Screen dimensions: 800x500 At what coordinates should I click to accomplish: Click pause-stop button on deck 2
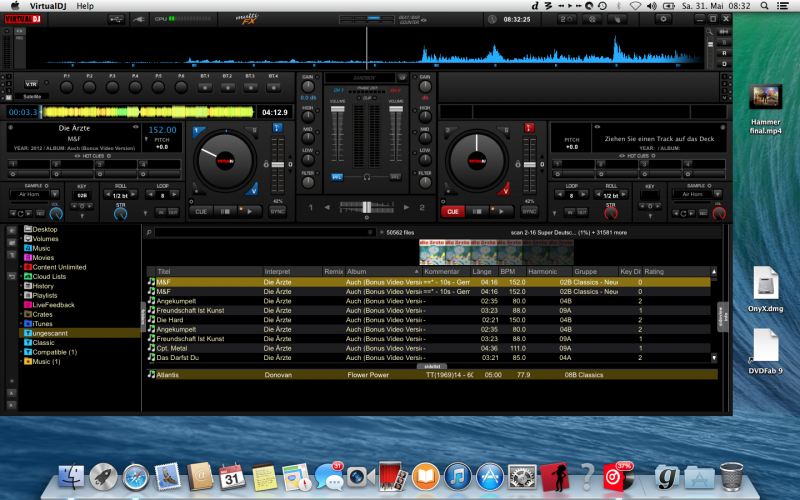click(x=477, y=211)
